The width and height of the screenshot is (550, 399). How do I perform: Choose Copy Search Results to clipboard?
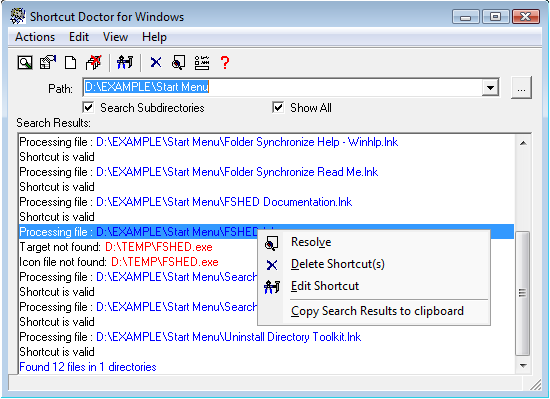click(374, 311)
